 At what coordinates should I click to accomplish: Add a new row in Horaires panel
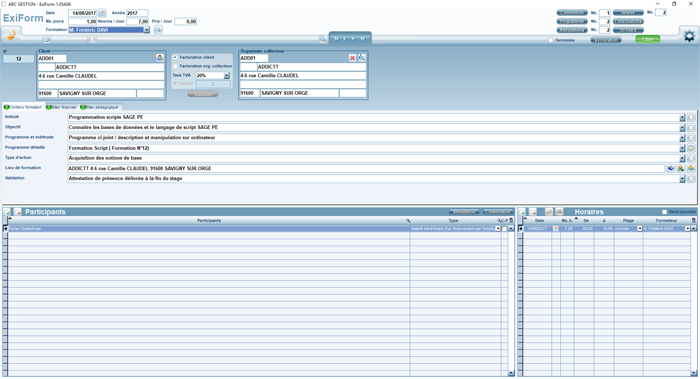[x=522, y=212]
